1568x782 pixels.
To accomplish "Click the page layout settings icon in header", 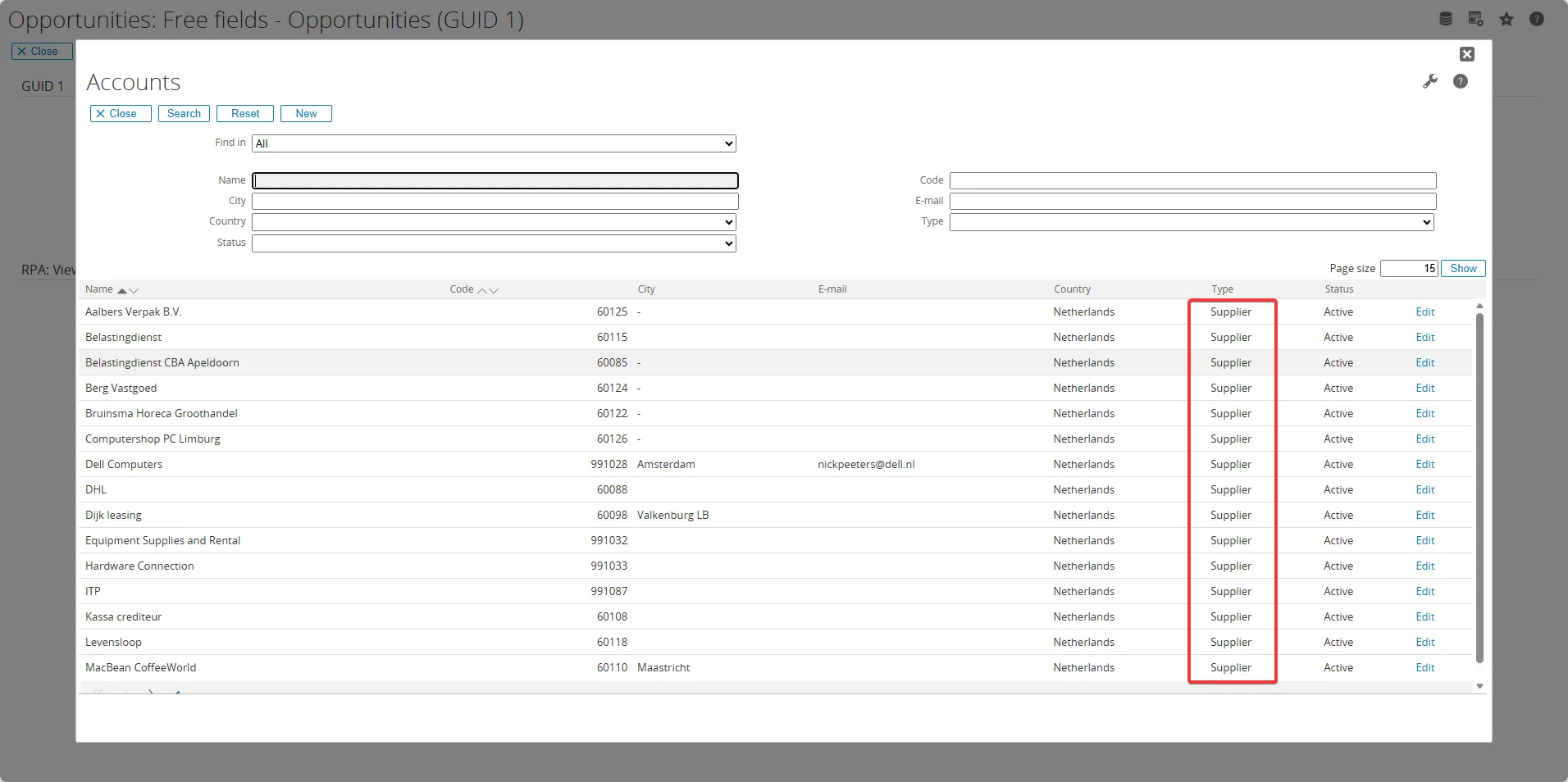I will pyautogui.click(x=1475, y=19).
